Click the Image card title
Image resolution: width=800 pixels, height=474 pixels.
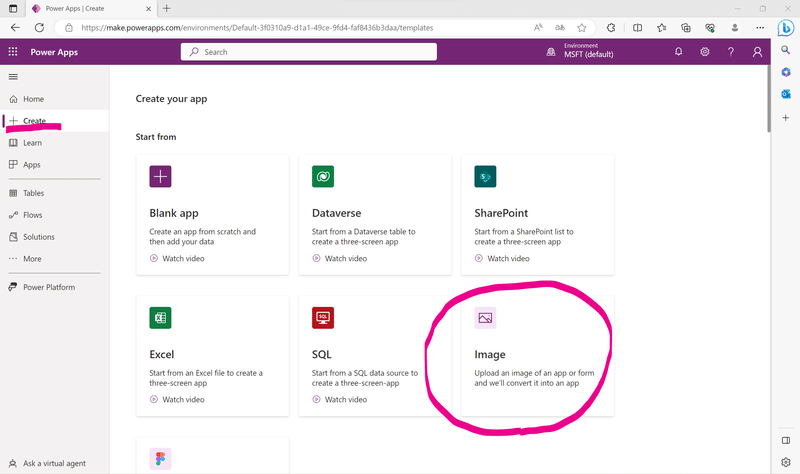[490, 355]
